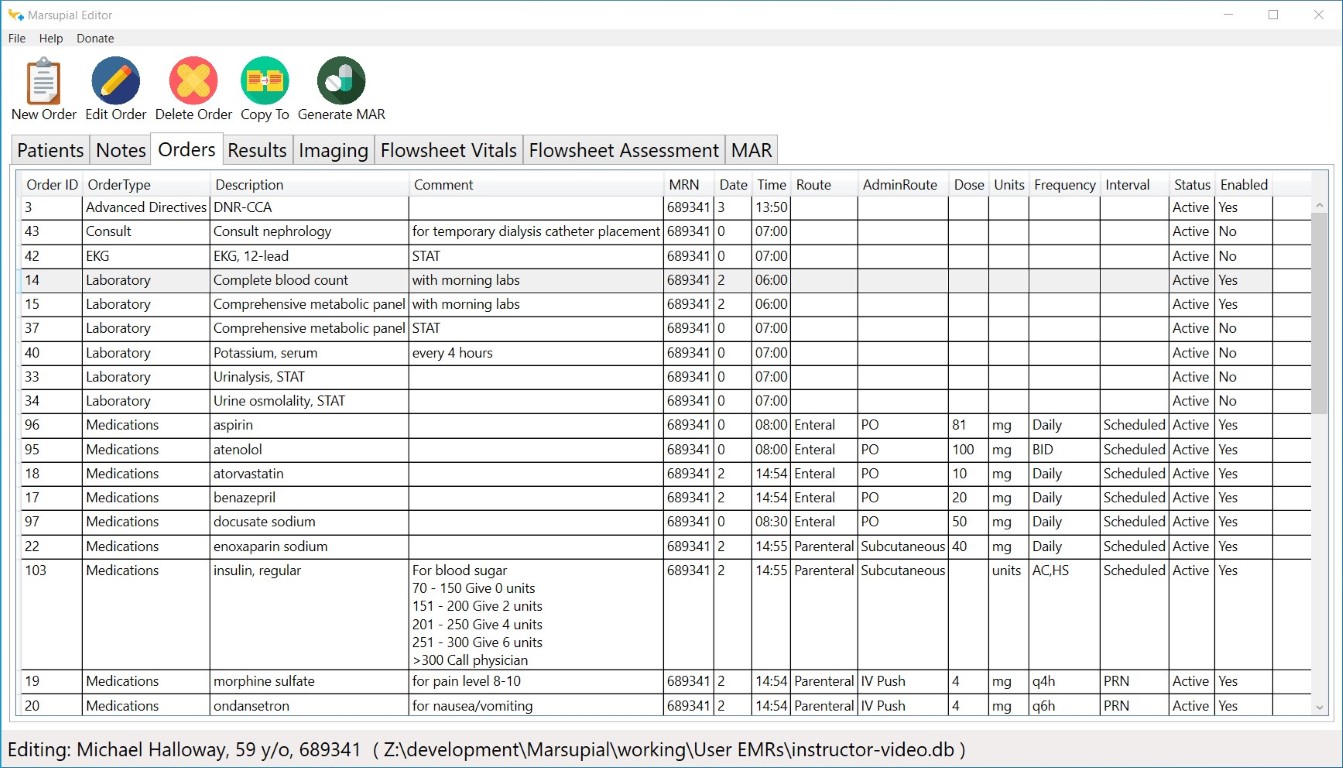1343x768 pixels.
Task: Click the Delete Order X icon
Action: [x=193, y=81]
